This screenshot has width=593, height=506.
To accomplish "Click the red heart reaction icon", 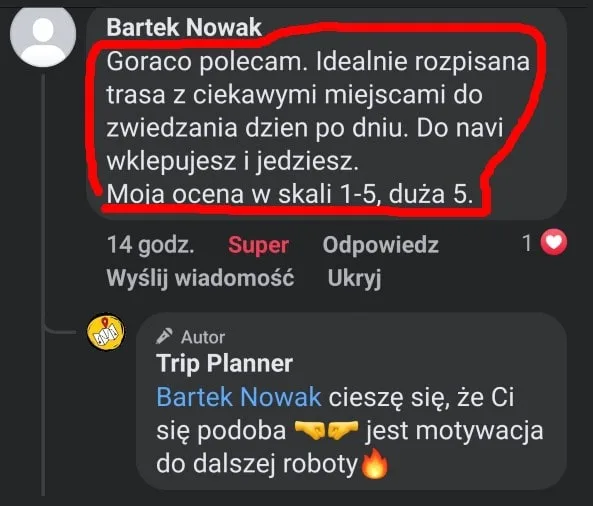I will [553, 242].
